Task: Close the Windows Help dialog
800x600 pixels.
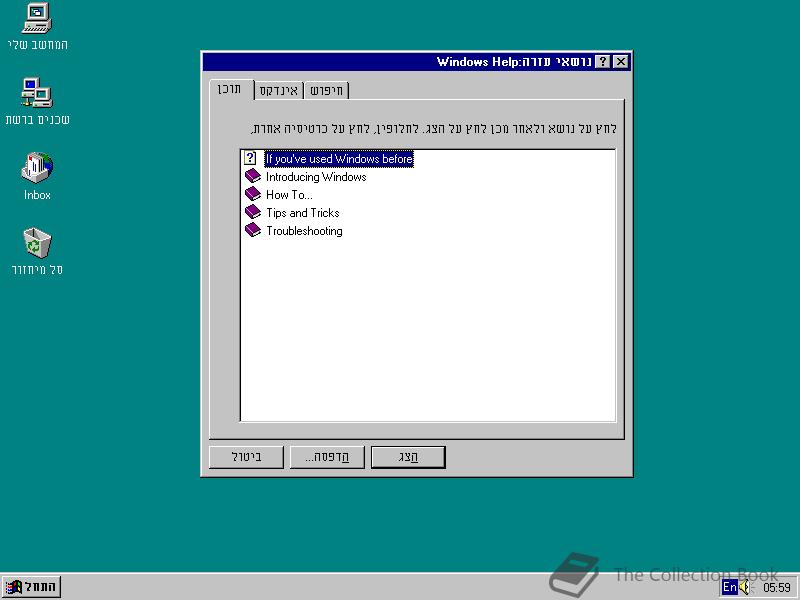Action: 620,62
